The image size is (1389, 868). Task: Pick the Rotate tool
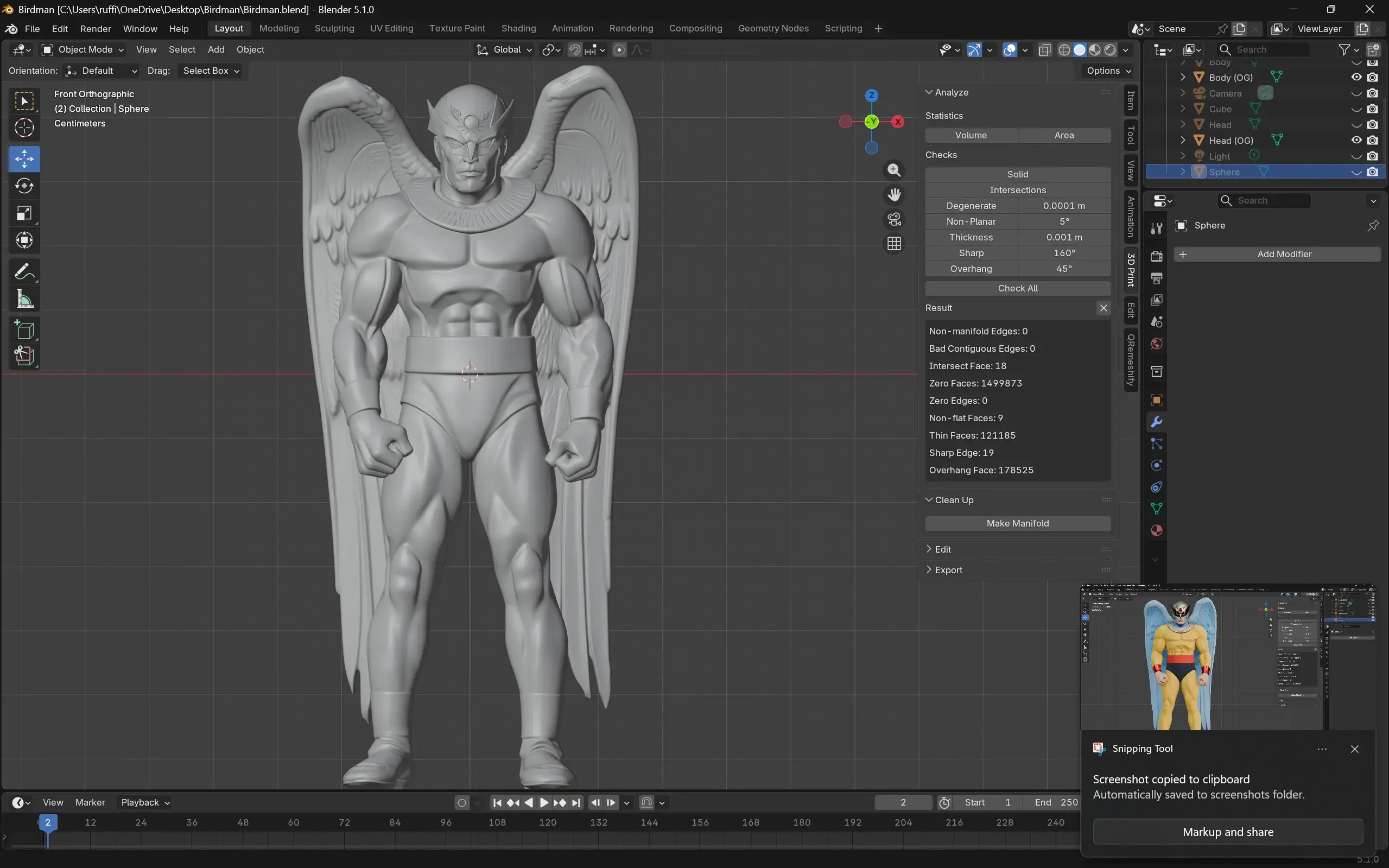coord(24,186)
